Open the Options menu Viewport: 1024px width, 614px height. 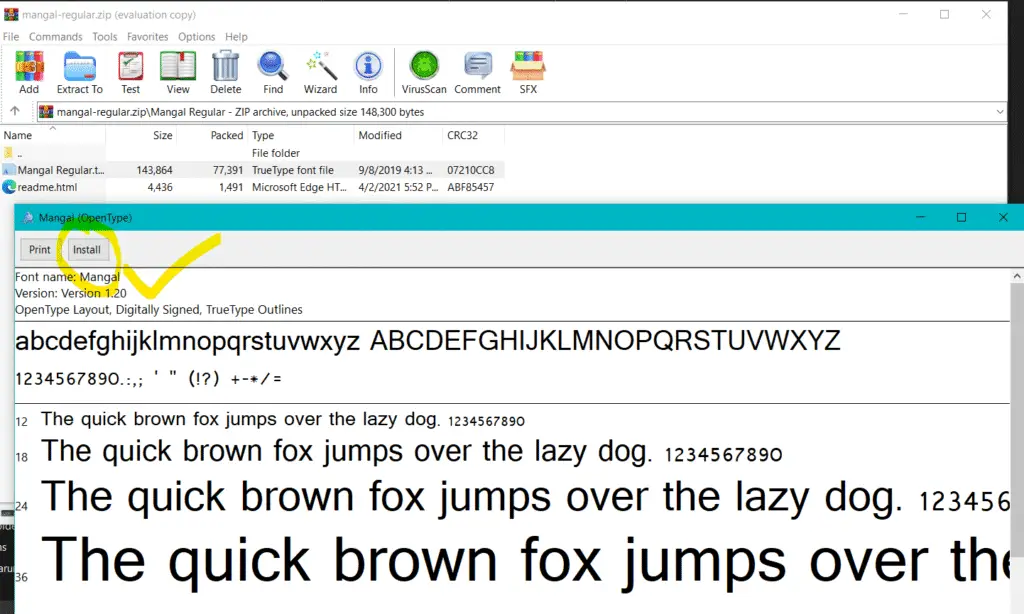[x=197, y=37]
